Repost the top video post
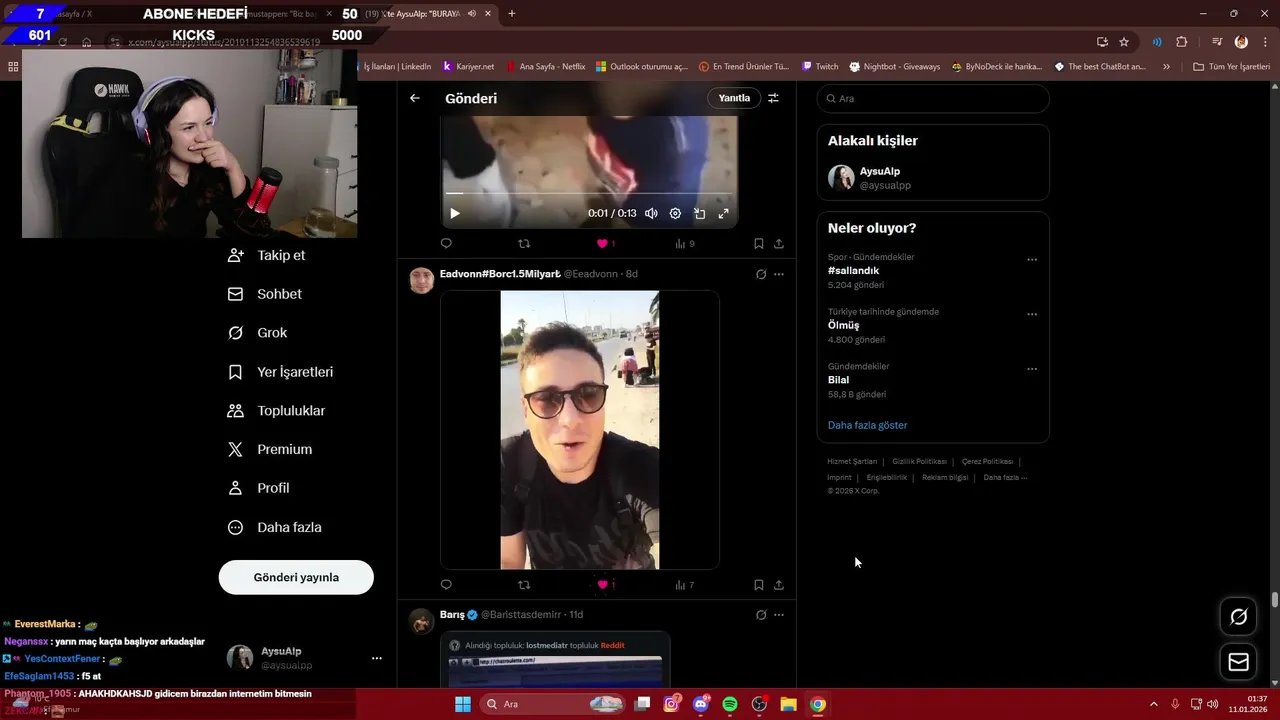This screenshot has height=720, width=1280. [x=524, y=243]
